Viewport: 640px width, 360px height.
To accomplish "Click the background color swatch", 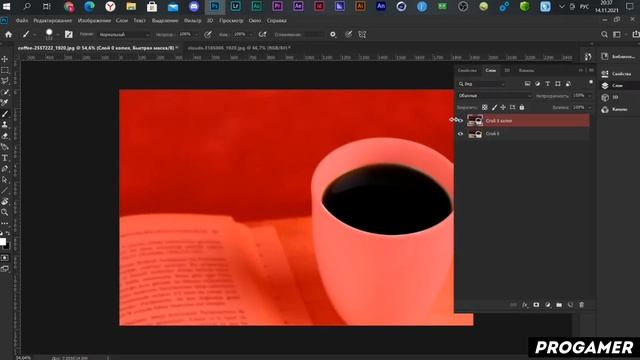I will pos(8,247).
